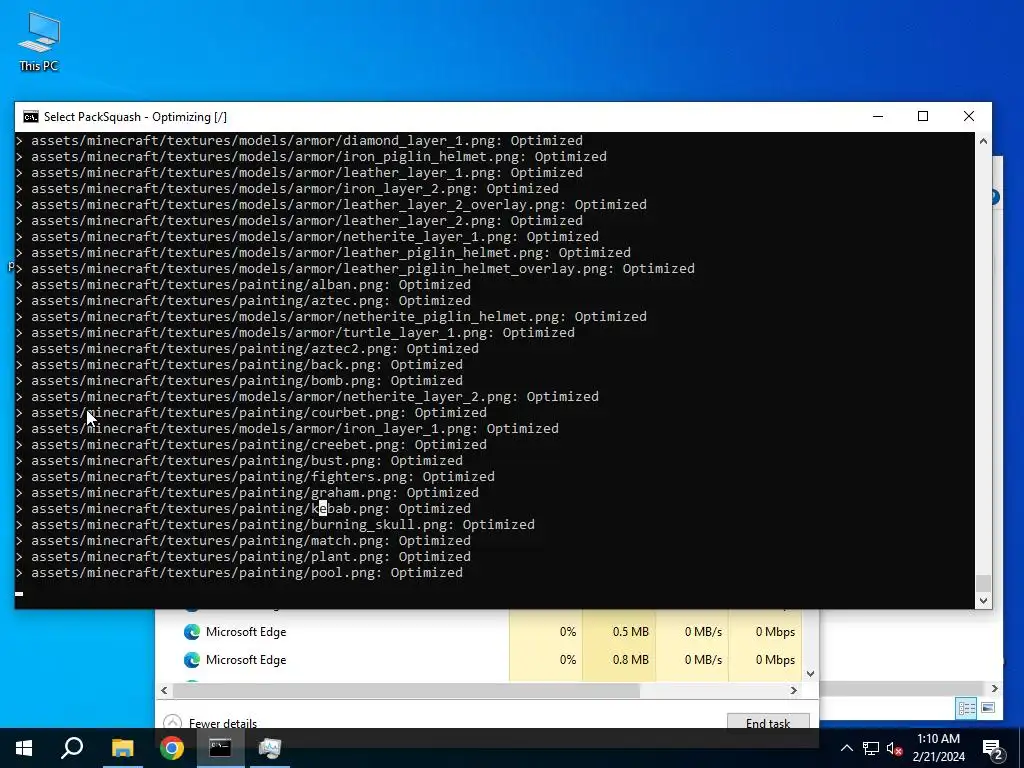Click the netherite_layer_1.png console line
Viewport: 1024px width, 768px height.
308,236
